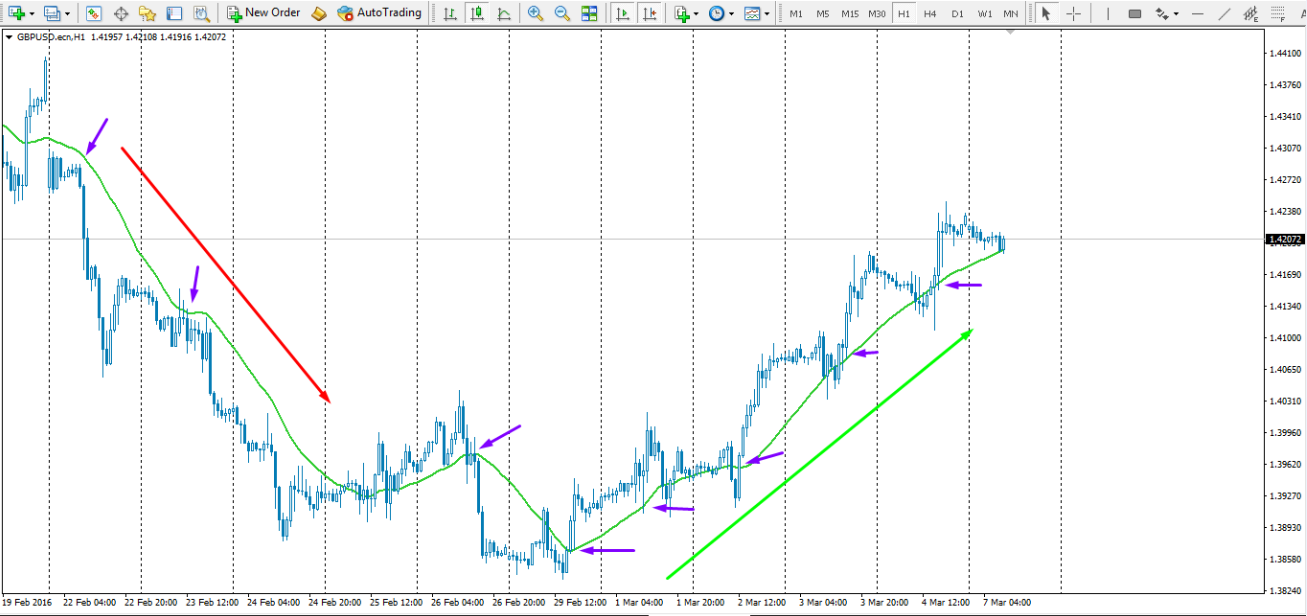Image resolution: width=1307 pixels, height=616 pixels.
Task: Open the indicators list icon
Action: click(682, 13)
